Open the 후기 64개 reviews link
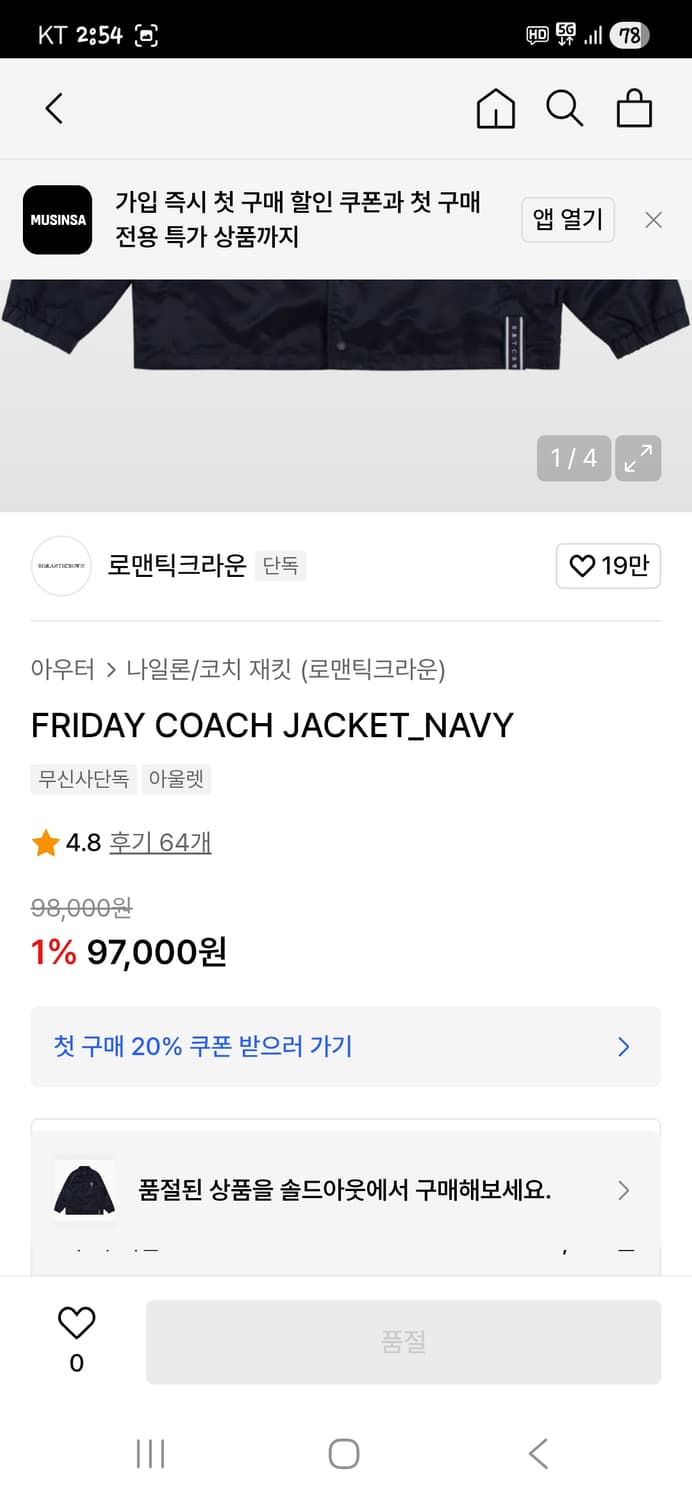The image size is (692, 1500). point(160,843)
